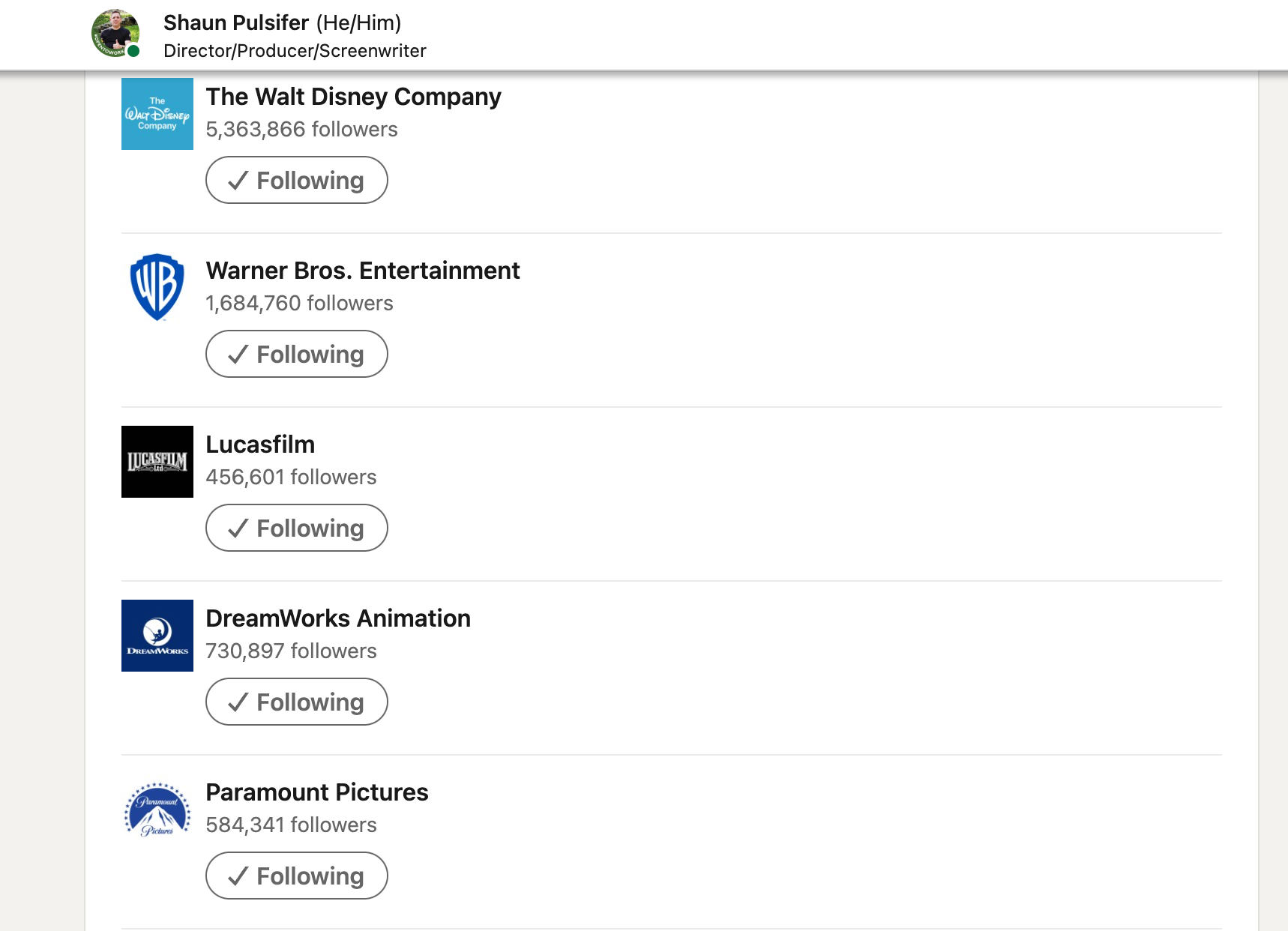The width and height of the screenshot is (1288, 931).
Task: Open the Warner Bros. shield logo
Action: pyautogui.click(x=157, y=287)
